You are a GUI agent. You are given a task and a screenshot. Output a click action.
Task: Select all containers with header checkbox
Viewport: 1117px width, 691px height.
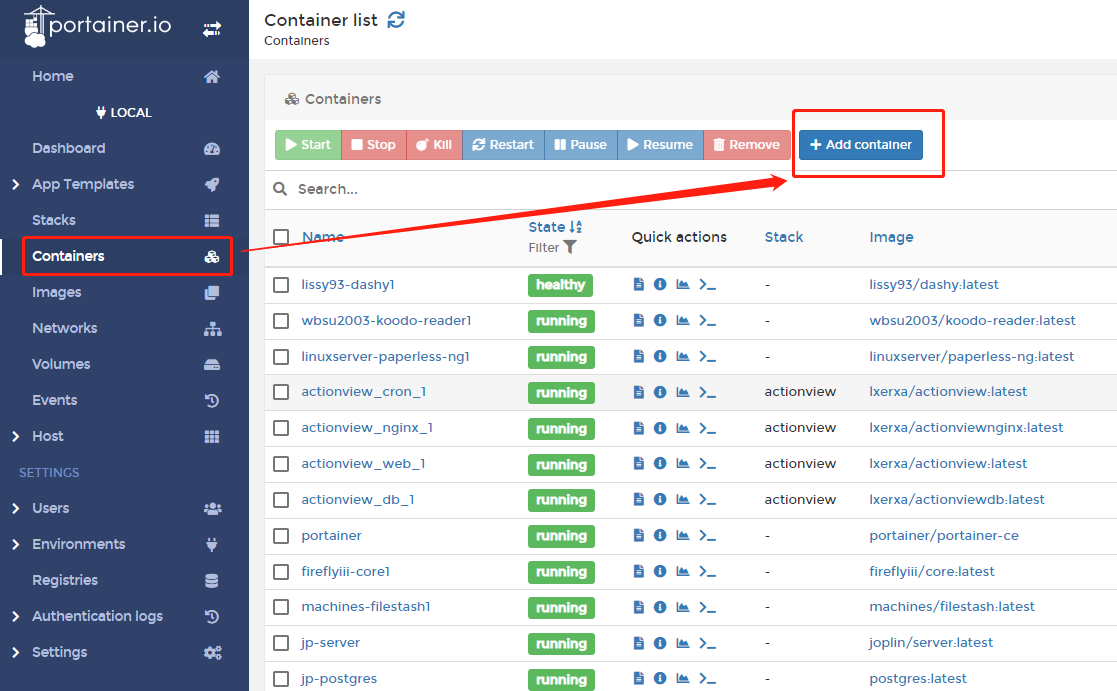(281, 237)
